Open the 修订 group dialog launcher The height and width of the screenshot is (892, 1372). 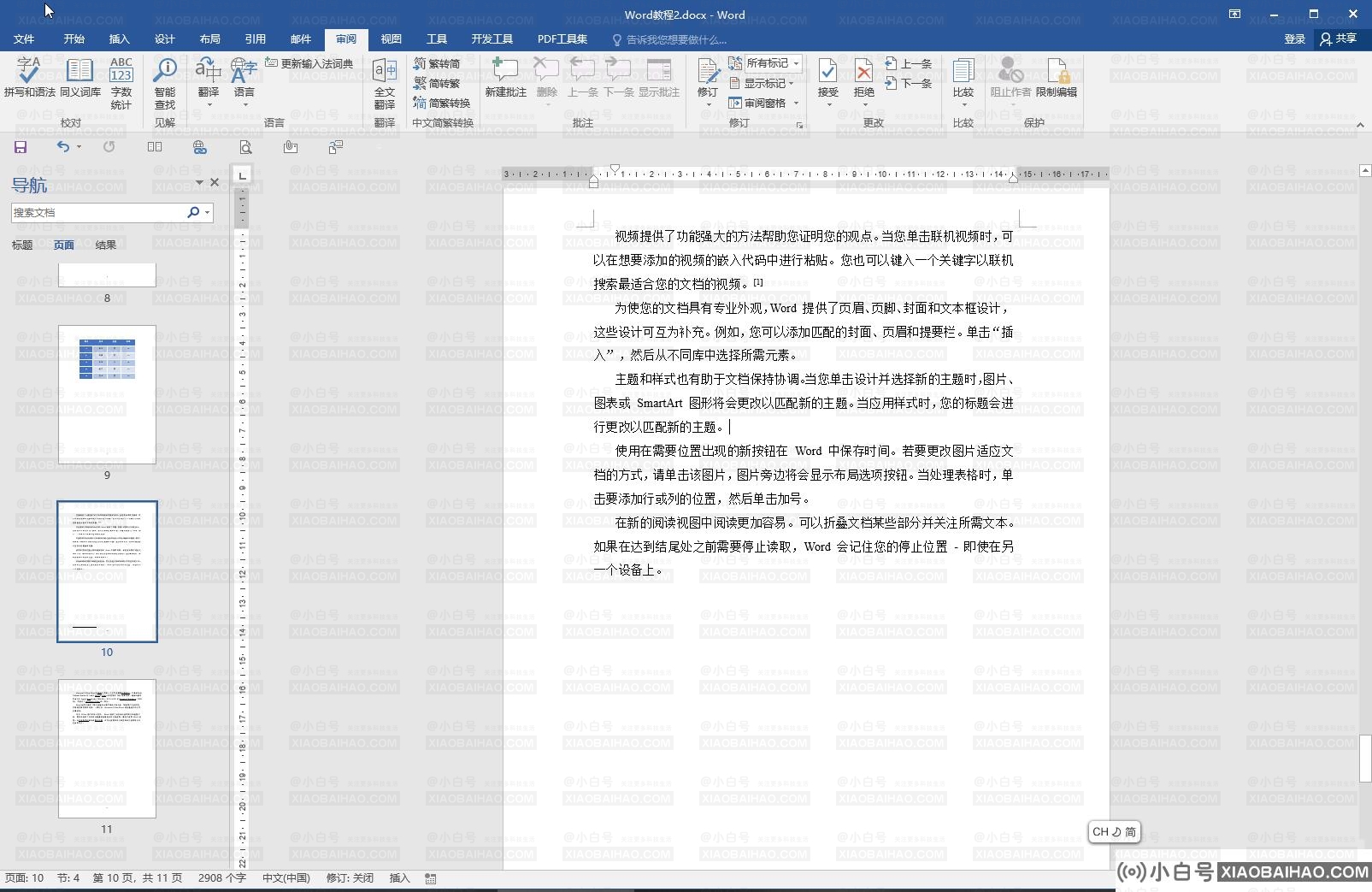[800, 126]
